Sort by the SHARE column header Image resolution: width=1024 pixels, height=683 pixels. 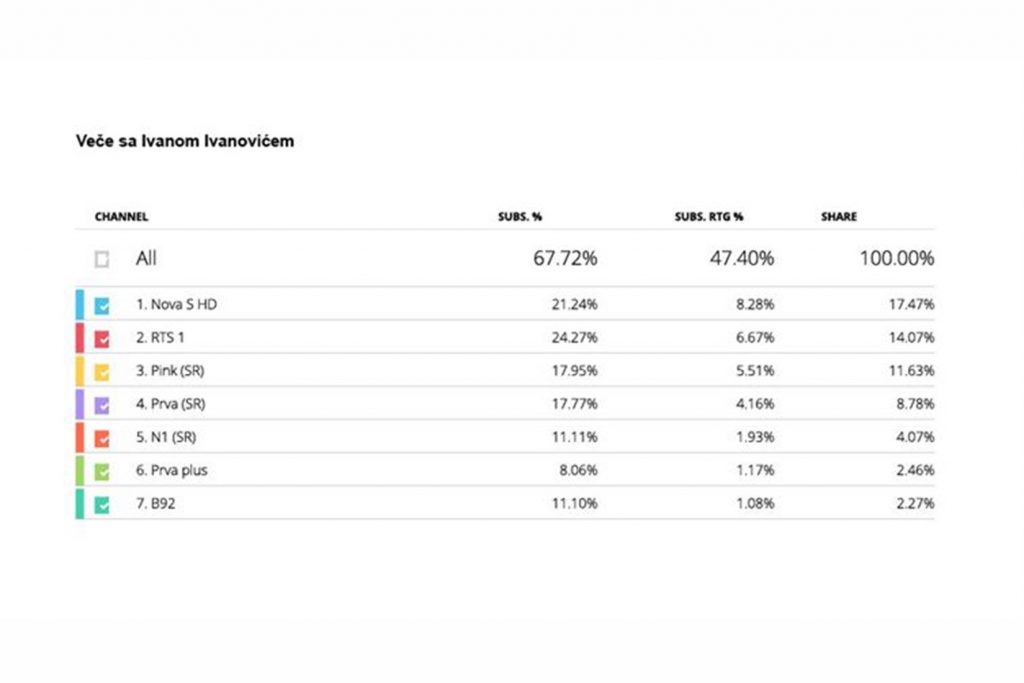(x=838, y=217)
